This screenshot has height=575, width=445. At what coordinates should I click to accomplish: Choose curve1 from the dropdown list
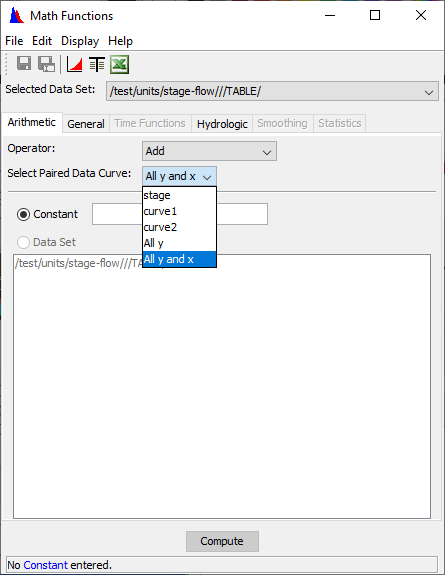[179, 211]
